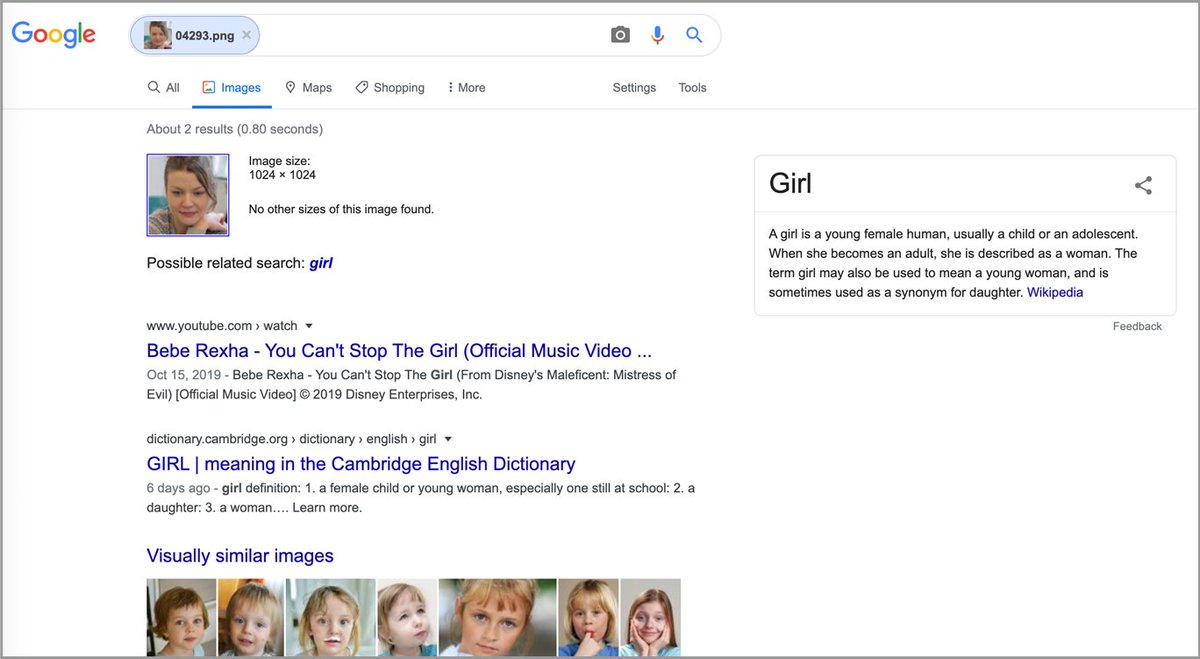
Task: Open the Wikipedia link in the panel
Action: pos(1055,293)
